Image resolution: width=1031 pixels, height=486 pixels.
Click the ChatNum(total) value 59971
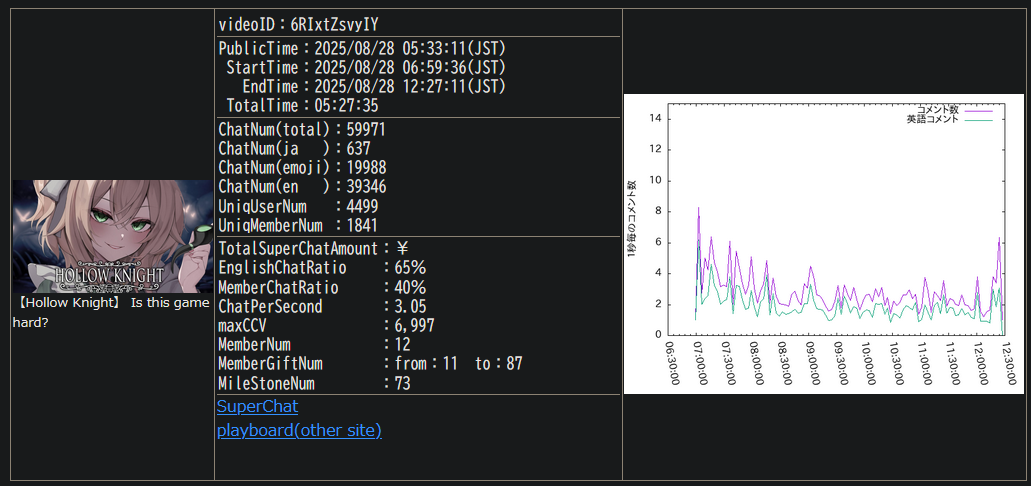coord(365,130)
